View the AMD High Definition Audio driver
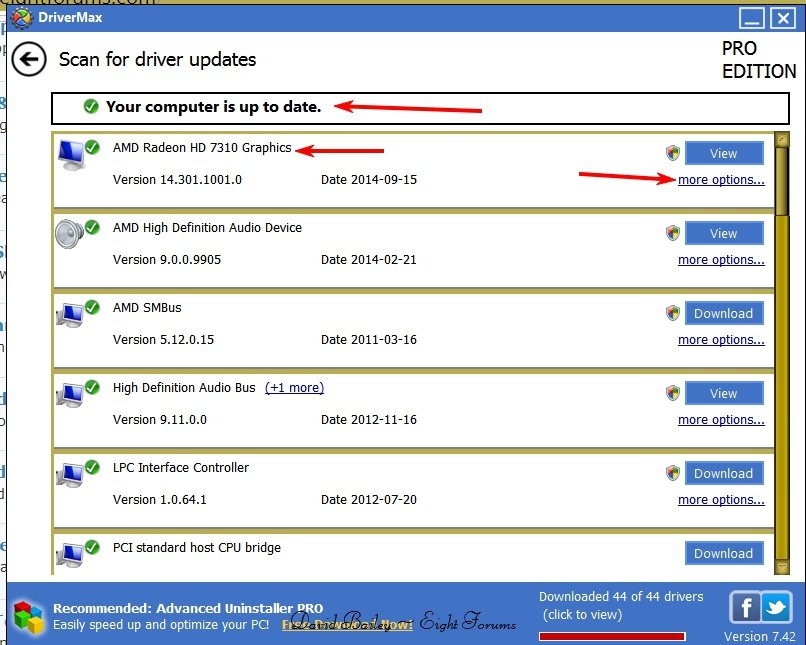This screenshot has width=806, height=645. (724, 233)
